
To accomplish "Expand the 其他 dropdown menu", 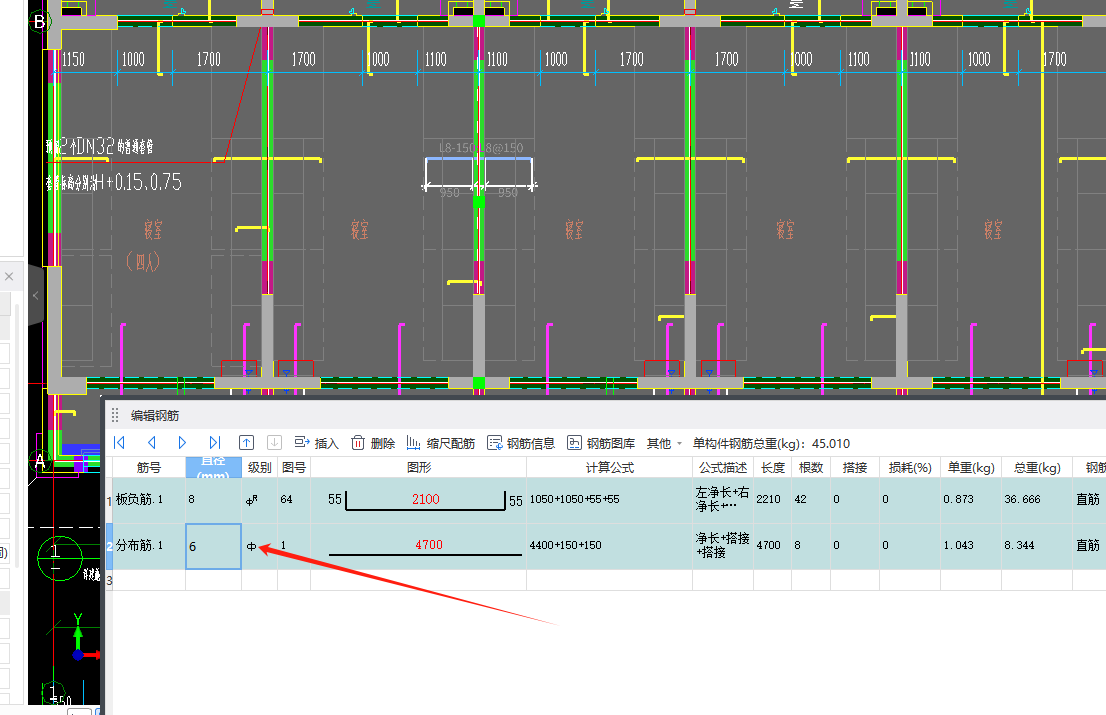I will pyautogui.click(x=664, y=443).
